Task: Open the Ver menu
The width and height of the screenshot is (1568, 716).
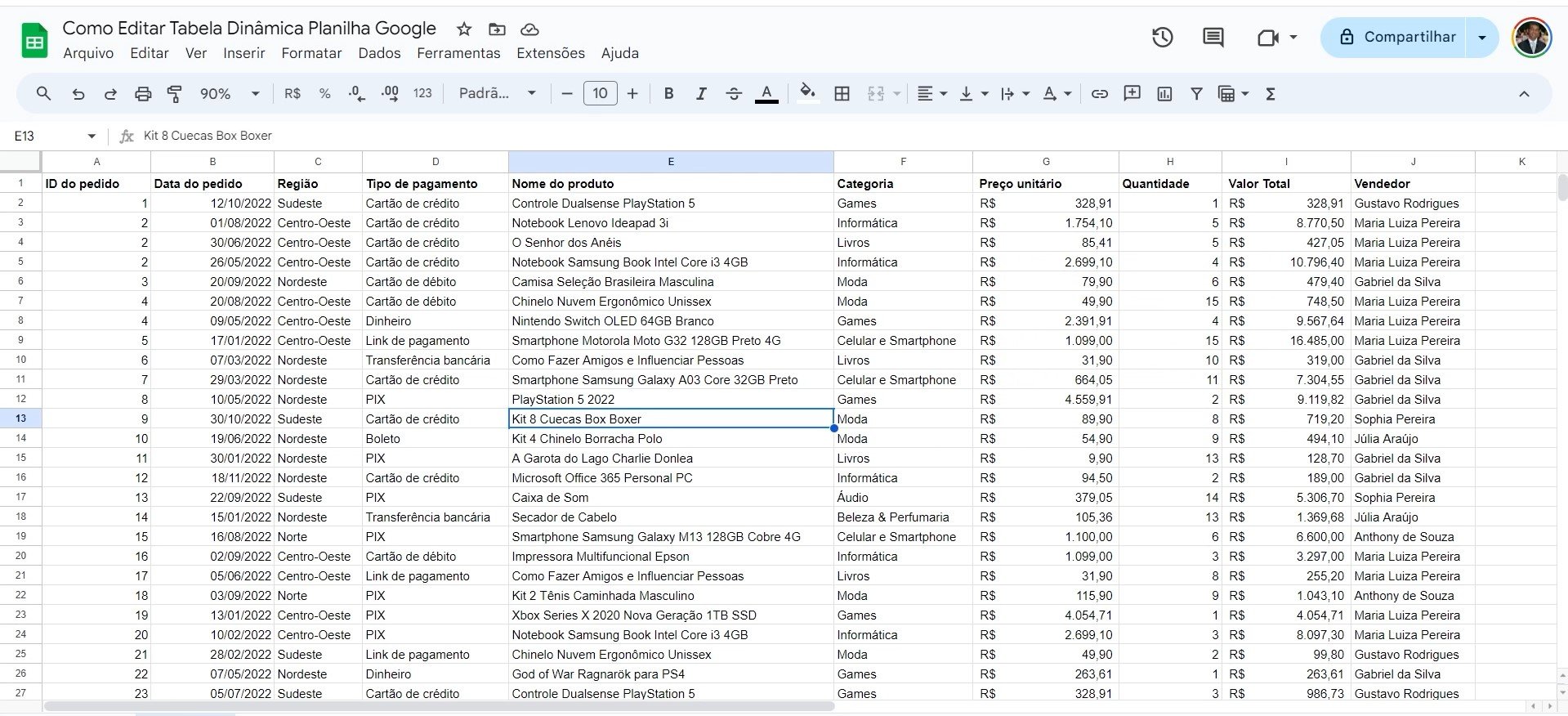Action: point(196,53)
